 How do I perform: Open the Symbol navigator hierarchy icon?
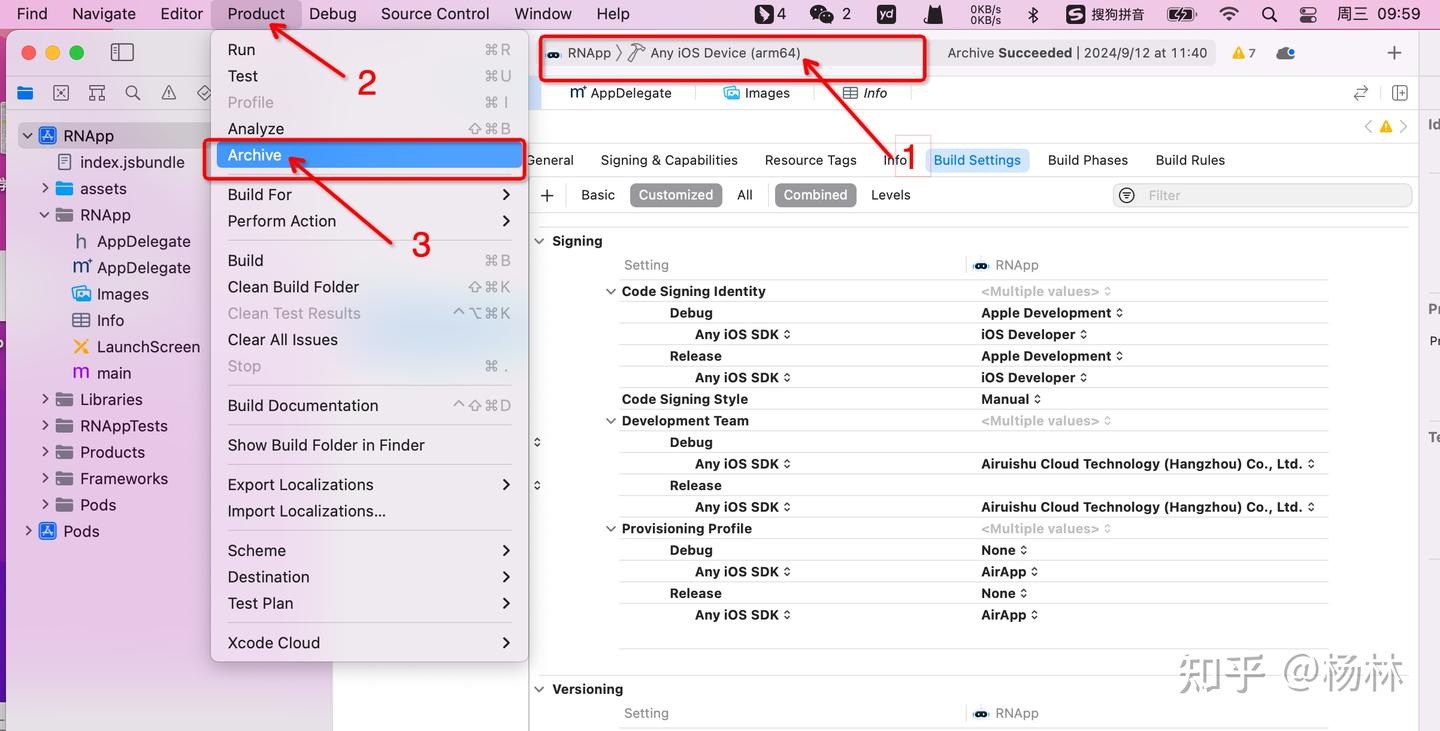pos(97,93)
